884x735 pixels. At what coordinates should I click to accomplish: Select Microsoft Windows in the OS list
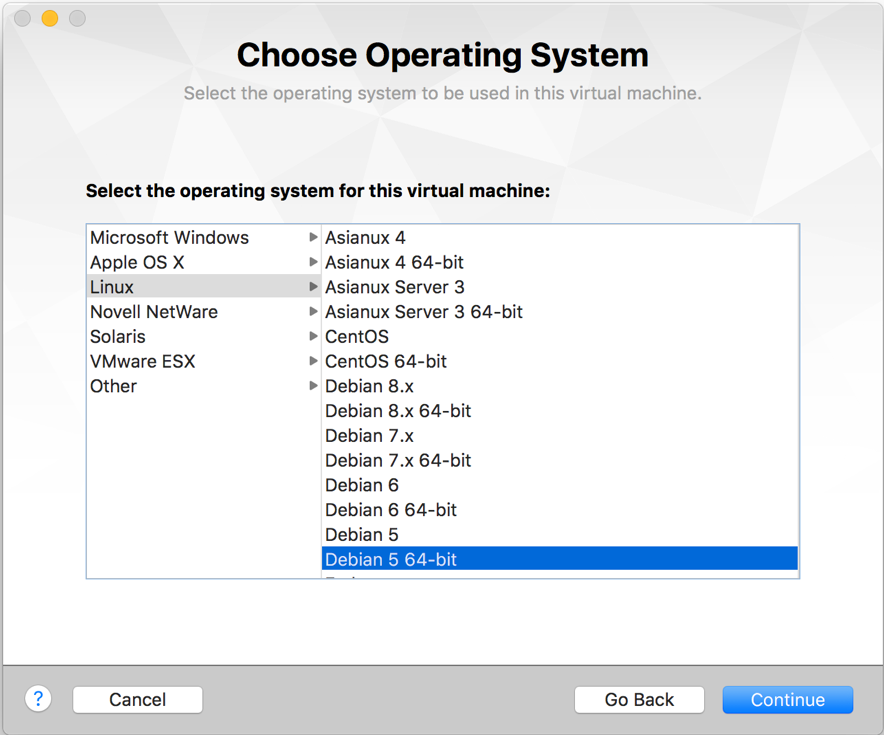point(204,237)
